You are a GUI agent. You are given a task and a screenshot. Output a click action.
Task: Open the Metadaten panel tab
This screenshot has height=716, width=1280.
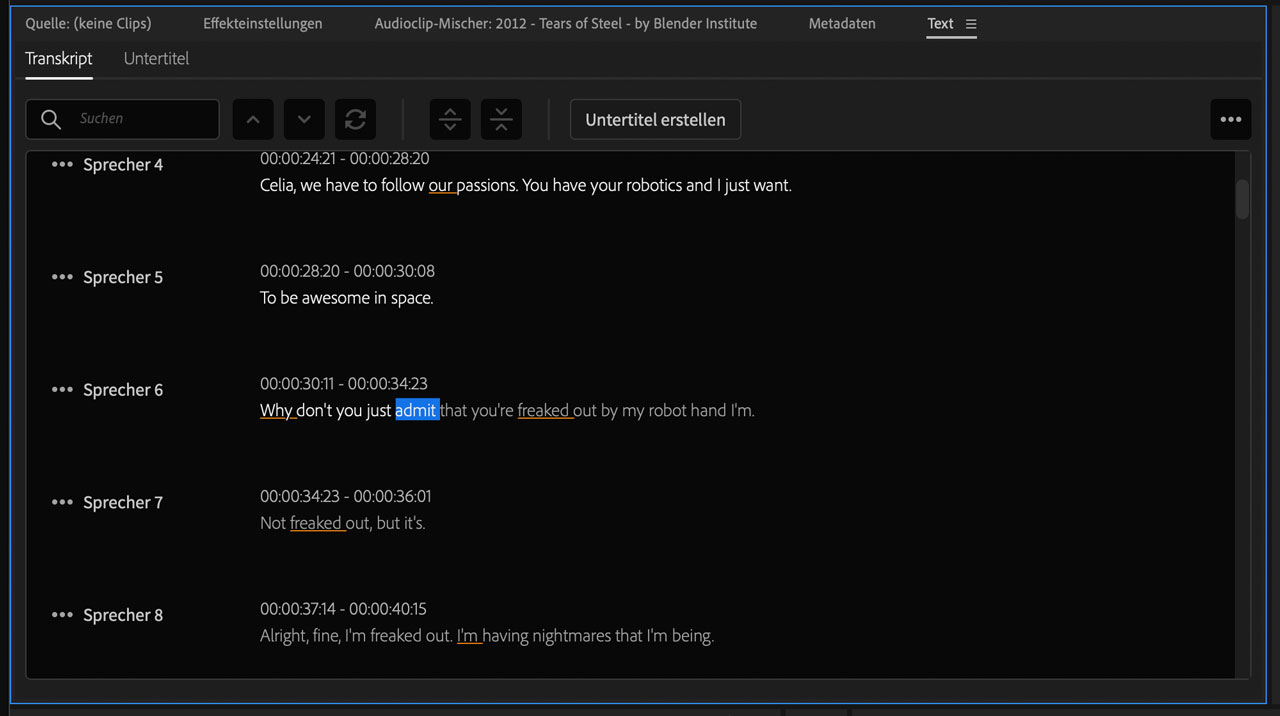841,23
